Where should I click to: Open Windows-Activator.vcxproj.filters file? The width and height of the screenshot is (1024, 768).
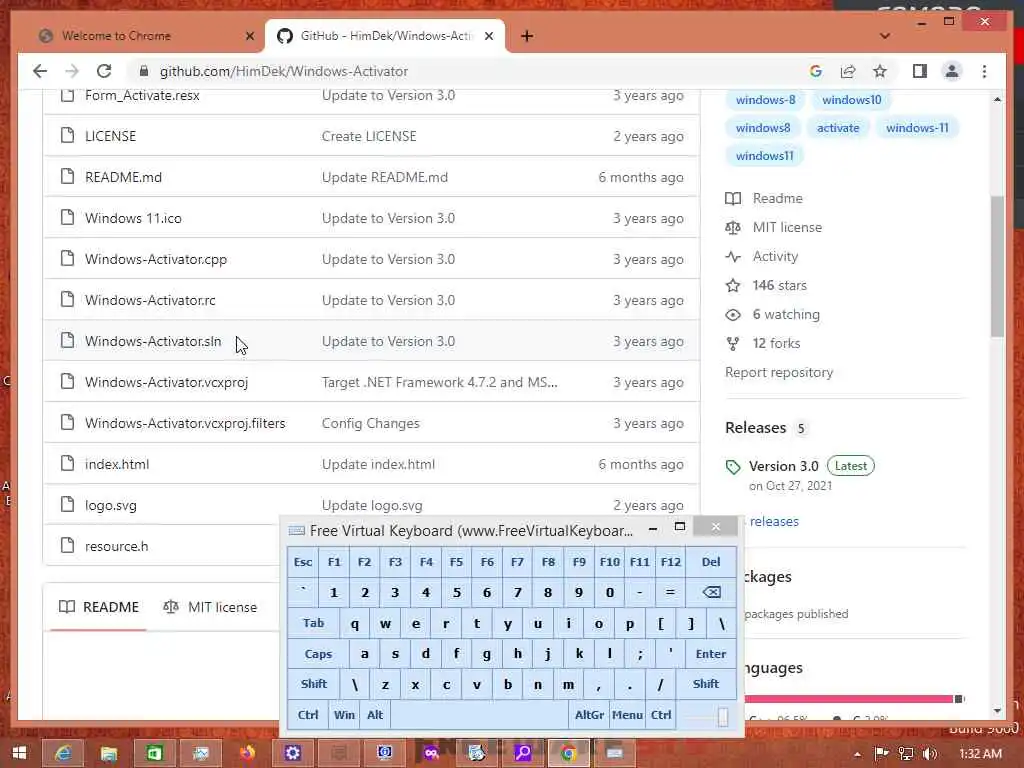pos(185,423)
